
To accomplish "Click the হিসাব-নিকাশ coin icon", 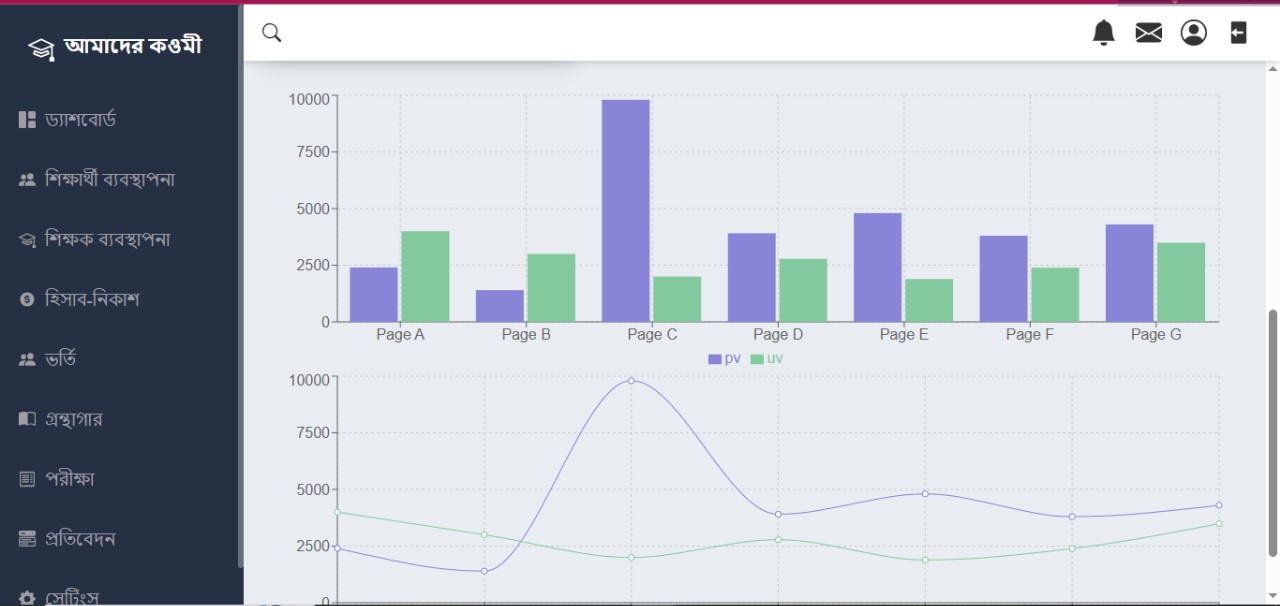I will pyautogui.click(x=27, y=300).
